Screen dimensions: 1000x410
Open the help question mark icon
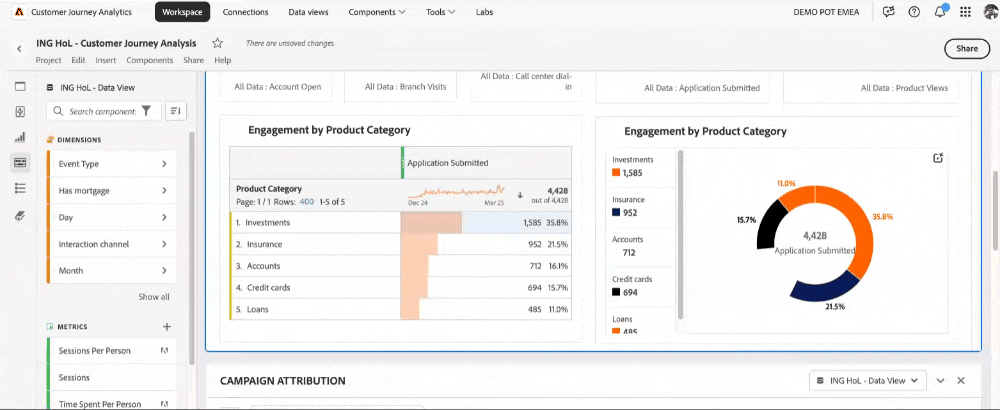pyautogui.click(x=914, y=12)
